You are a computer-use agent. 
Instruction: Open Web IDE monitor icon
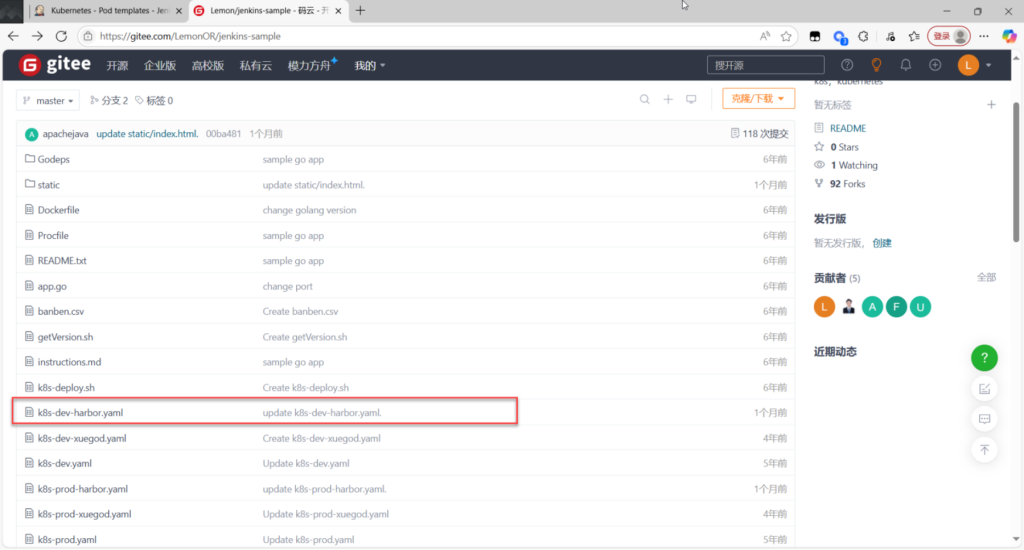tap(691, 100)
